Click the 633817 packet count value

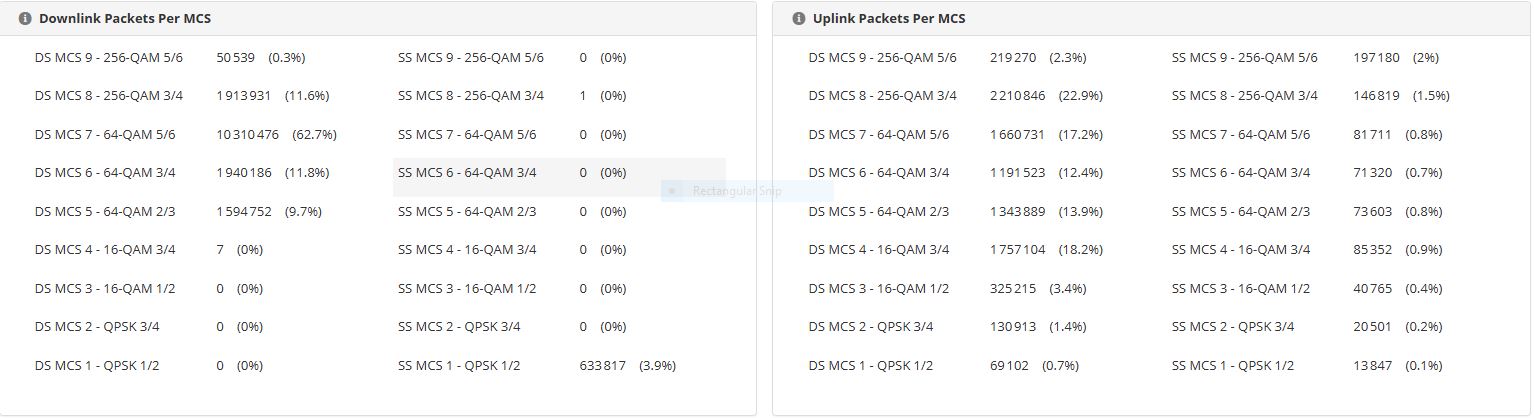point(602,366)
